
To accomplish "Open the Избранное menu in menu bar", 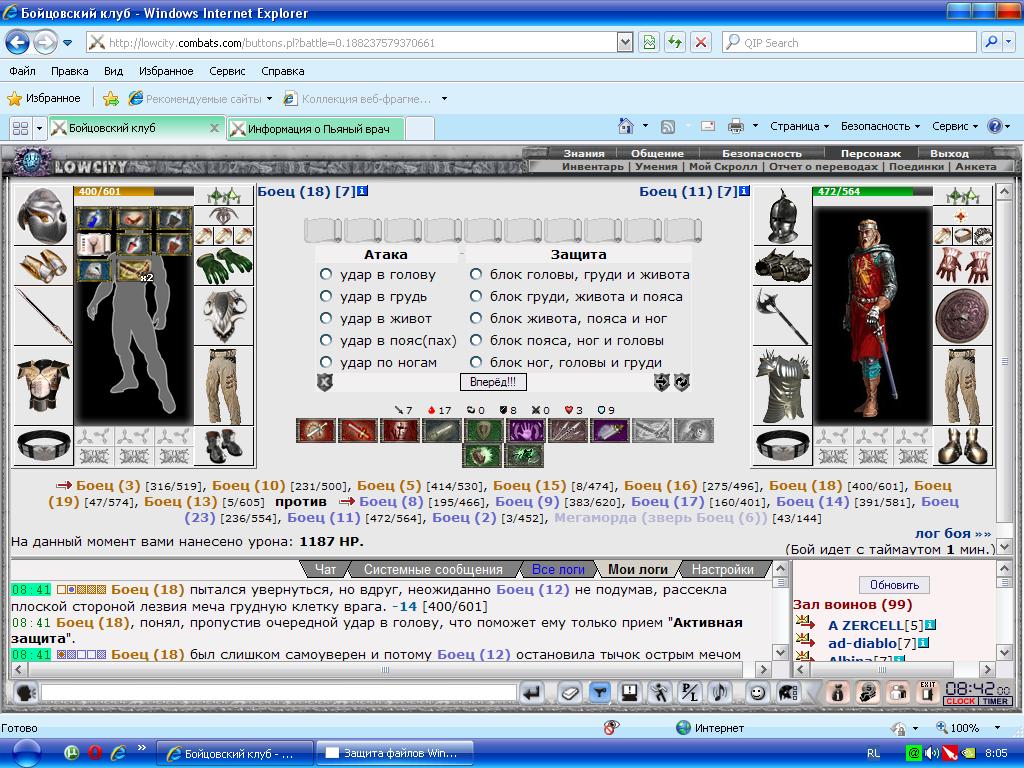I will pyautogui.click(x=166, y=71).
